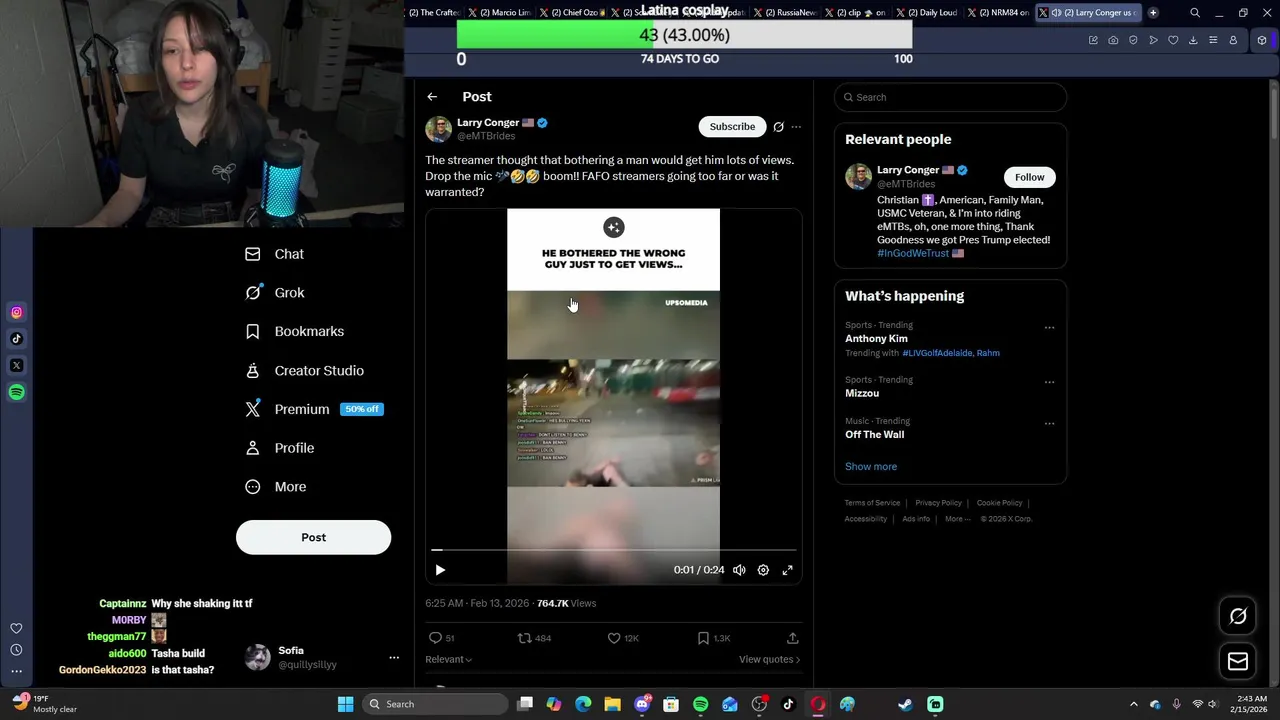Expand the Relevant replies sort dropdown
Image resolution: width=1280 pixels, height=720 pixels.
[x=448, y=660]
